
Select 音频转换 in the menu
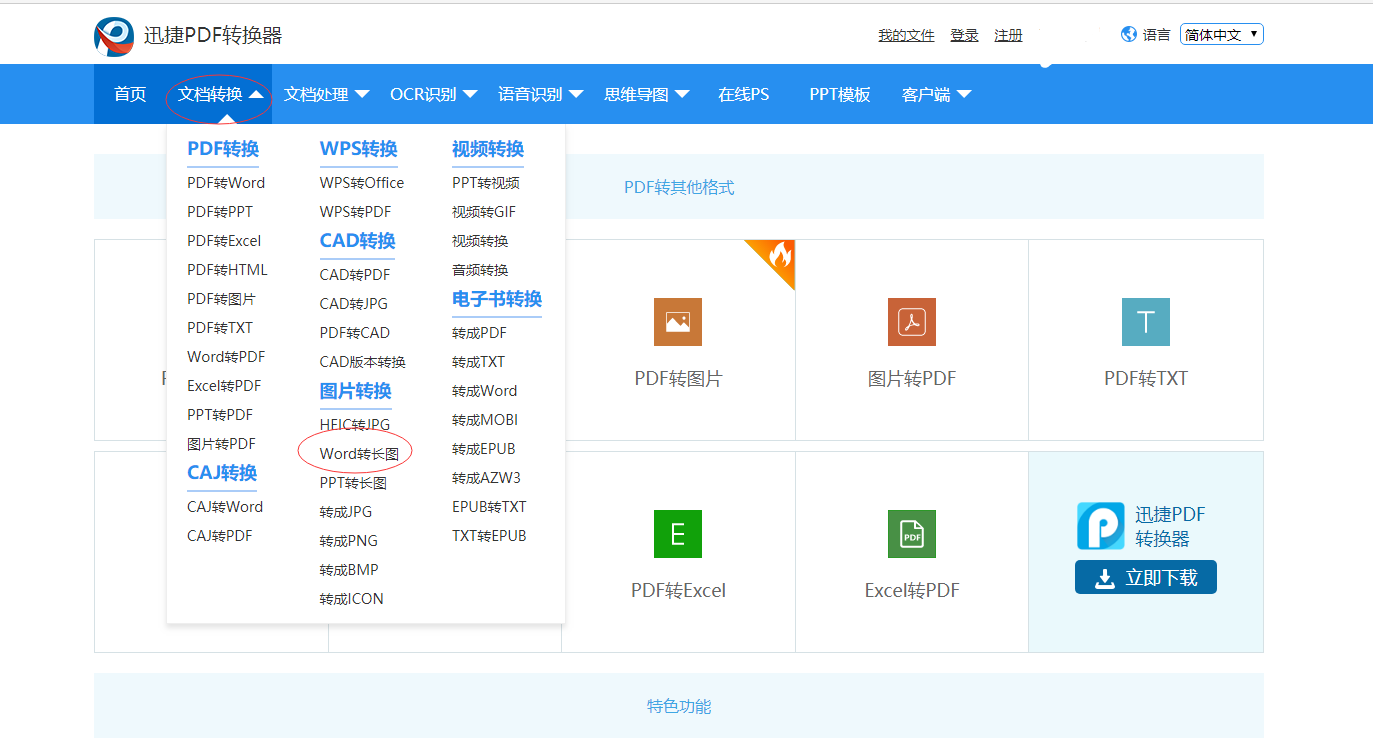pos(480,270)
